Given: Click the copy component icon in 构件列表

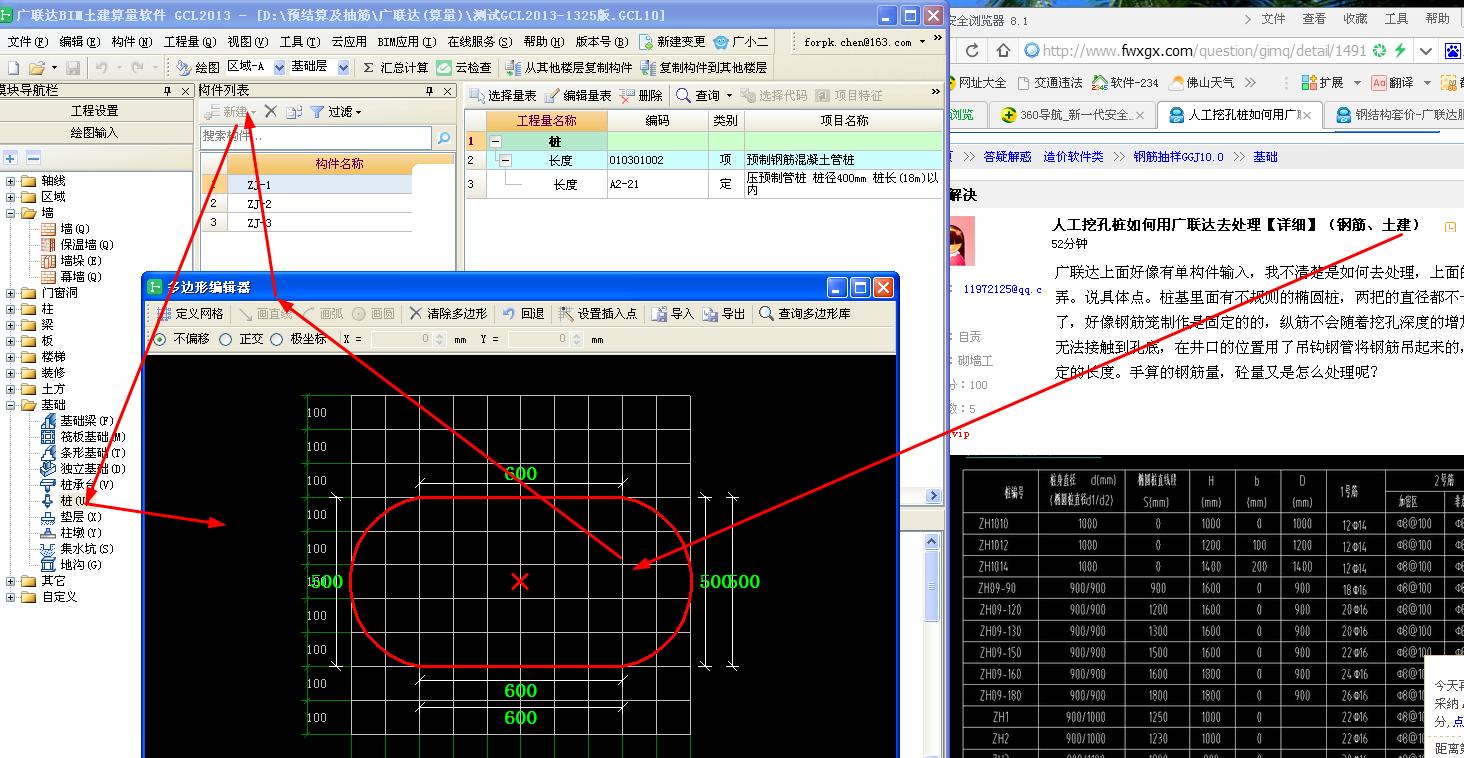Looking at the screenshot, I should (293, 112).
